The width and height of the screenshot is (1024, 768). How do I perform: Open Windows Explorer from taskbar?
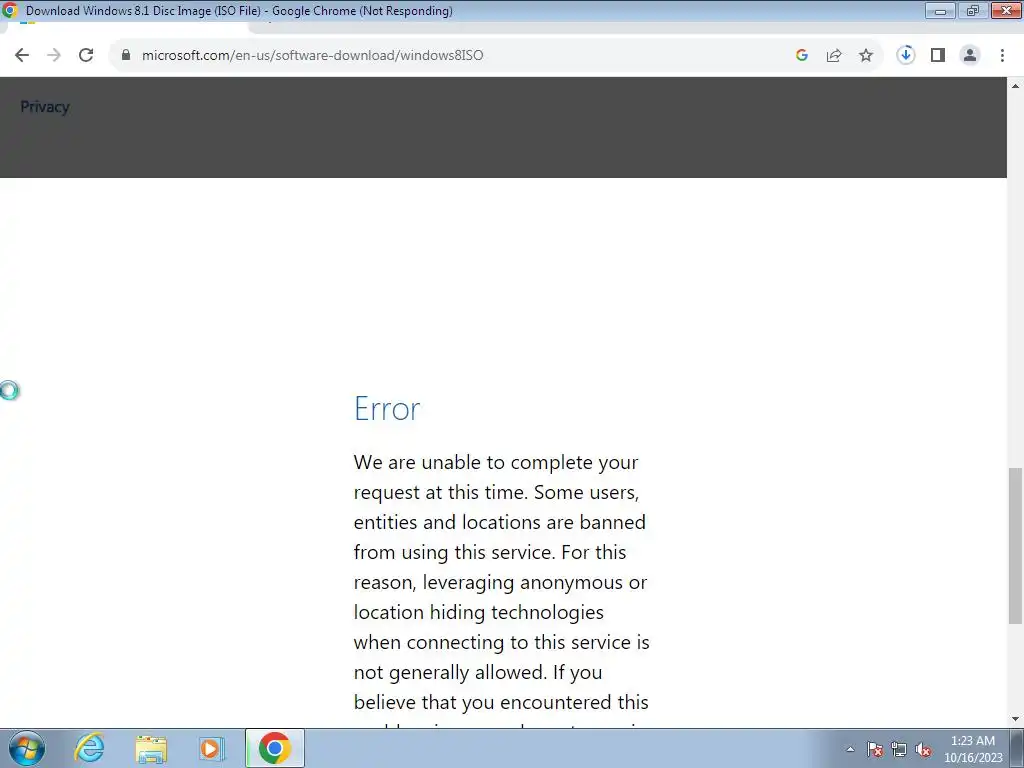151,748
